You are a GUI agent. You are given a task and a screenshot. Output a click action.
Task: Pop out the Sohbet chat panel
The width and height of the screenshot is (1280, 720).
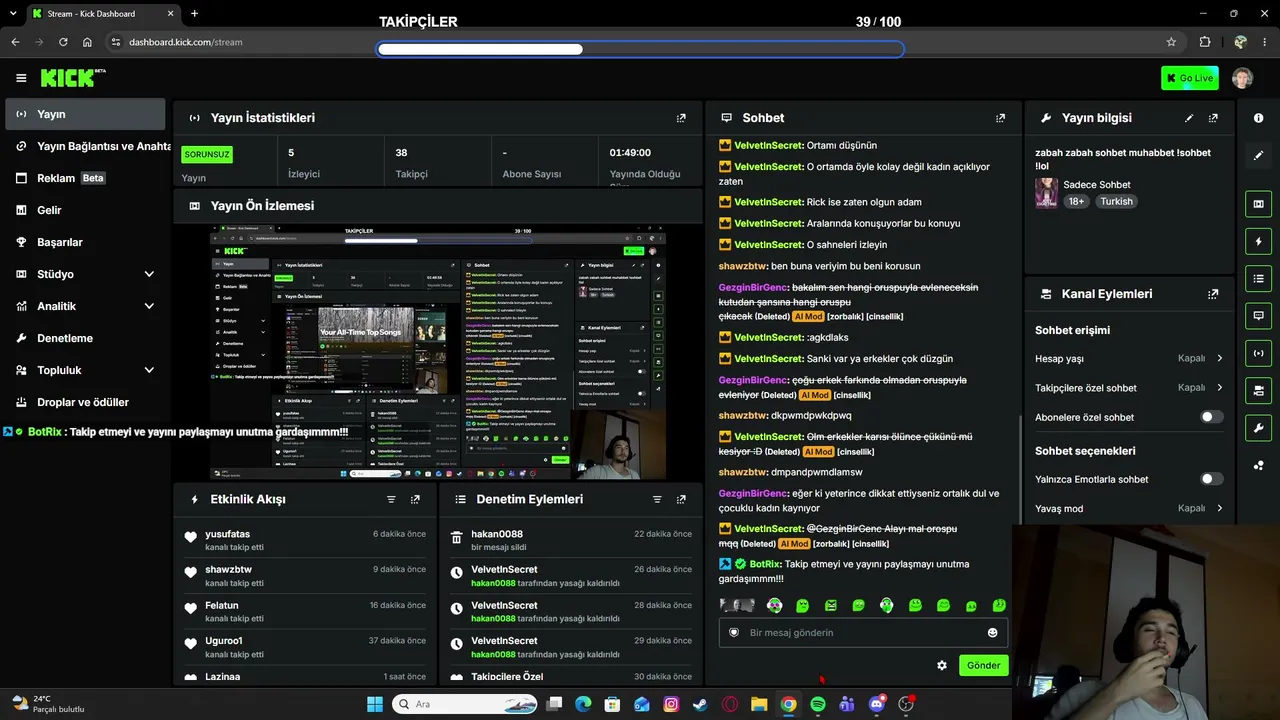[x=1000, y=118]
